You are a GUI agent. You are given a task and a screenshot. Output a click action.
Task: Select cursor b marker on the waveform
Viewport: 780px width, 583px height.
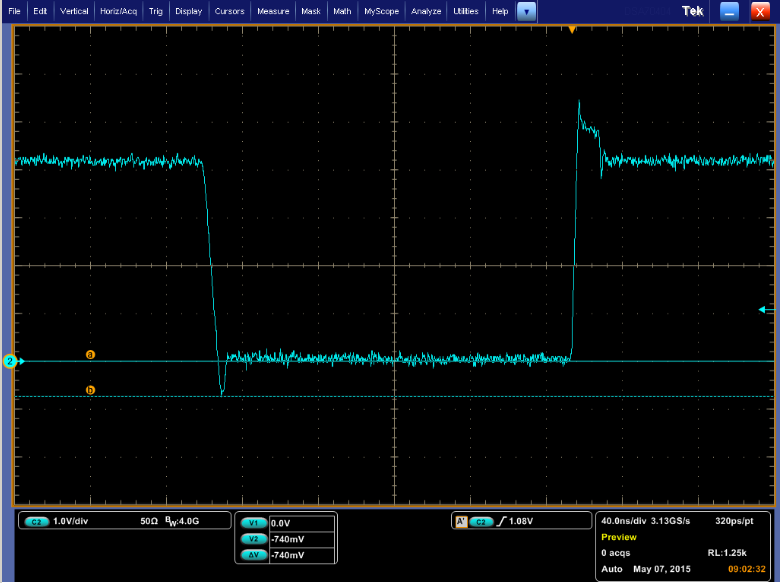pos(90,390)
